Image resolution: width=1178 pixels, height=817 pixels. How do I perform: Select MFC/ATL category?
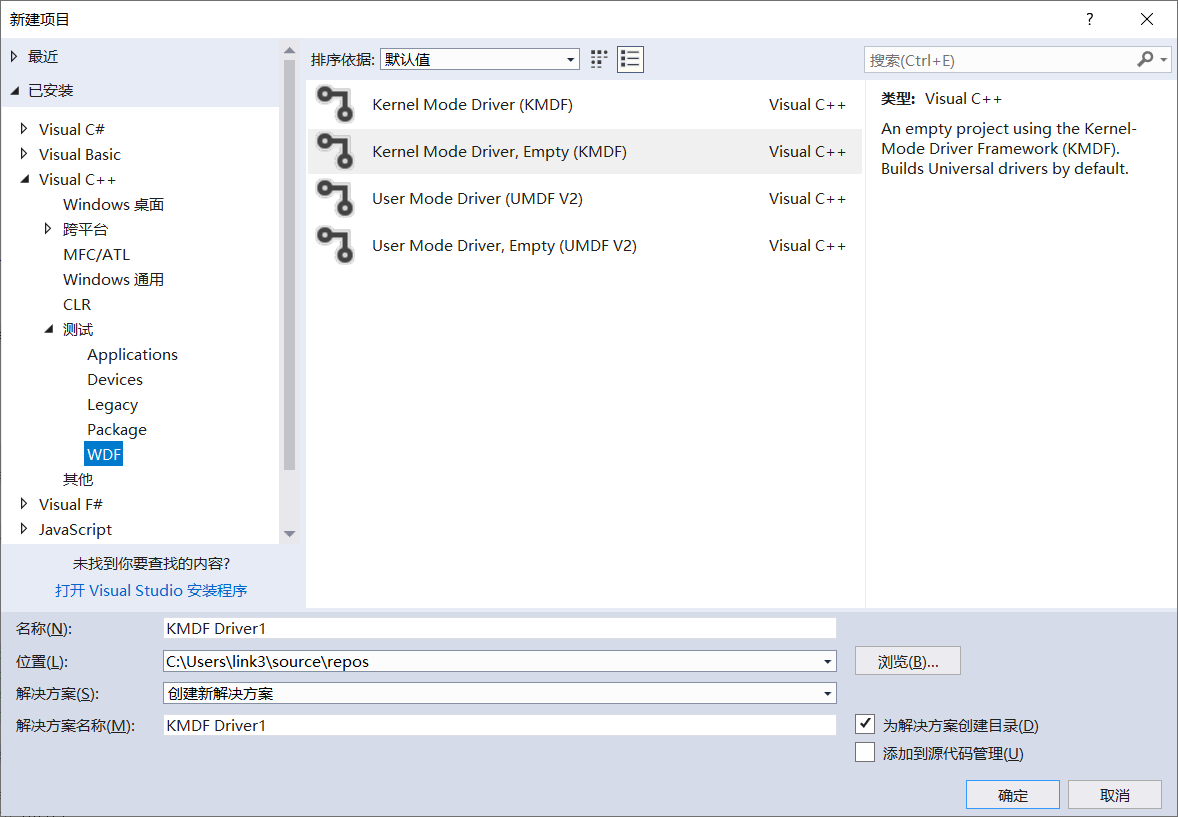[x=96, y=254]
